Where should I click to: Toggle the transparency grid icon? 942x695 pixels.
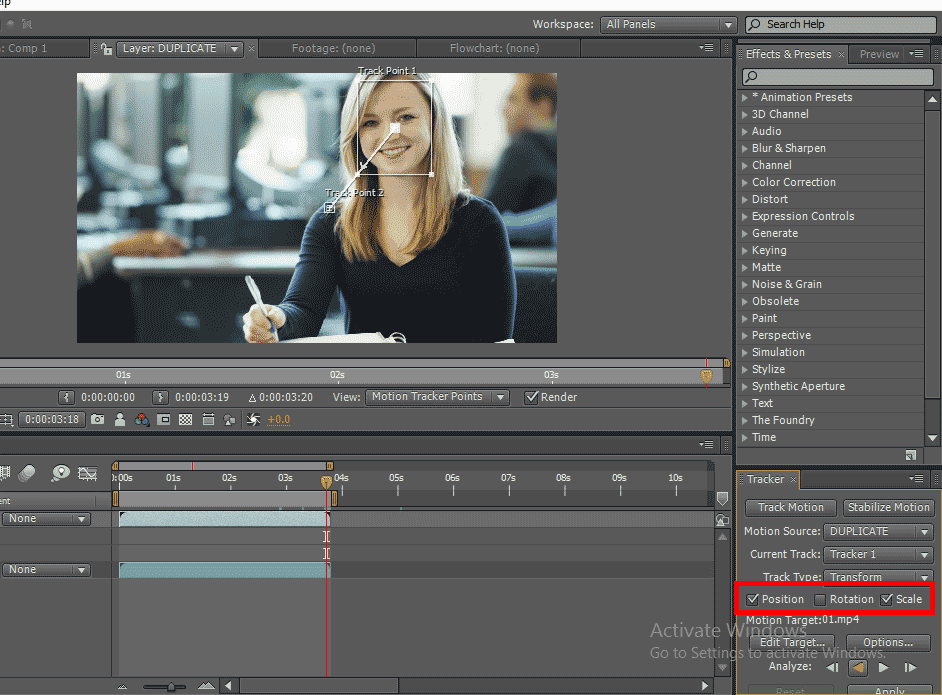click(x=185, y=420)
